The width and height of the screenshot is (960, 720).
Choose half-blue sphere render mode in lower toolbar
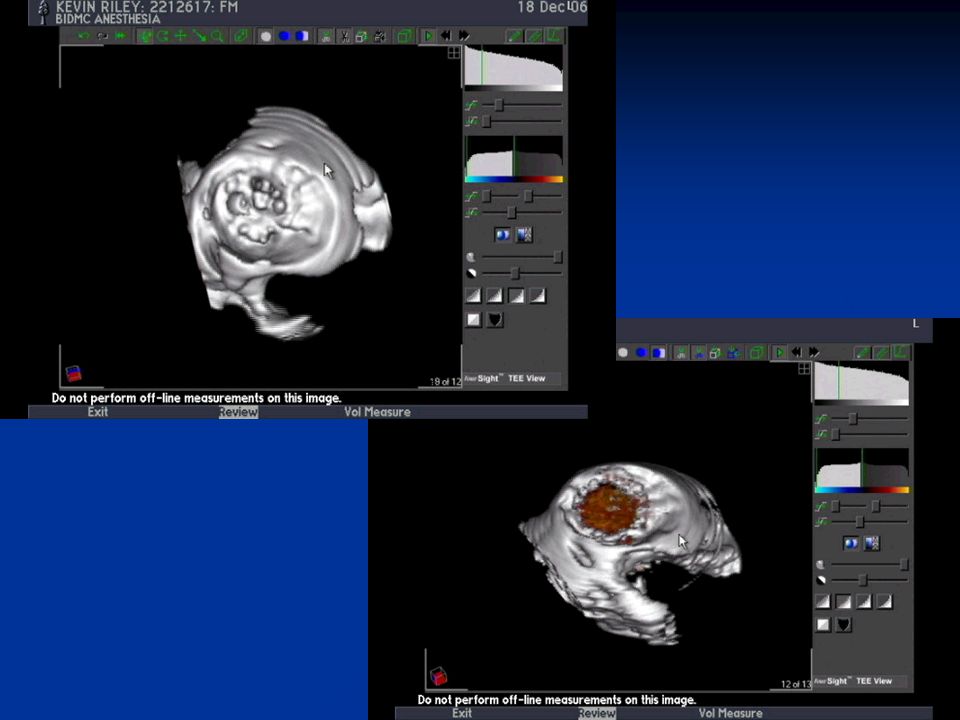click(x=659, y=353)
